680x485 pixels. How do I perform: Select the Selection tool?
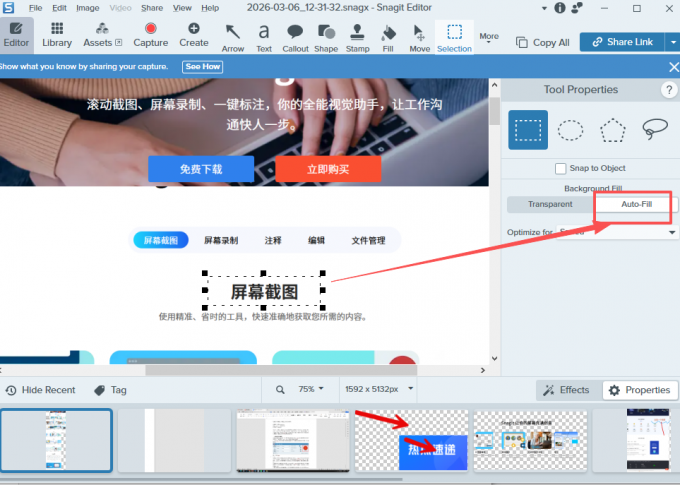click(454, 38)
